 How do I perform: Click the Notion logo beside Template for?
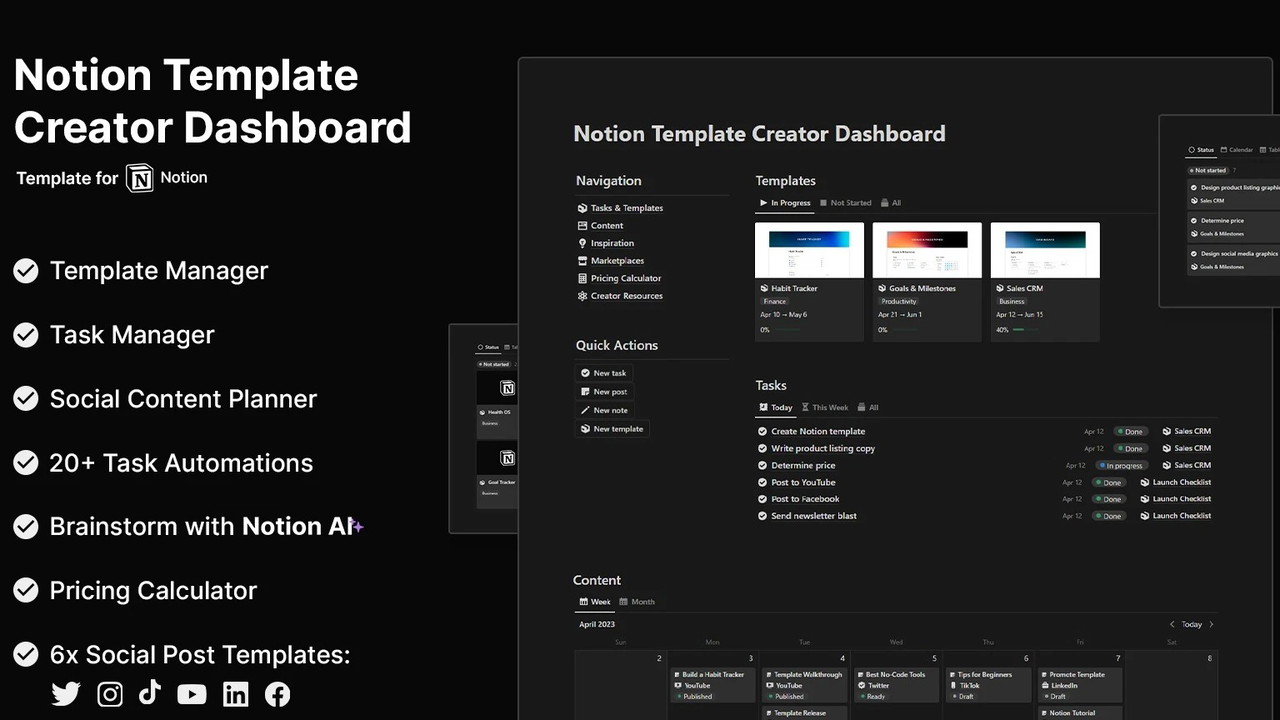point(139,178)
